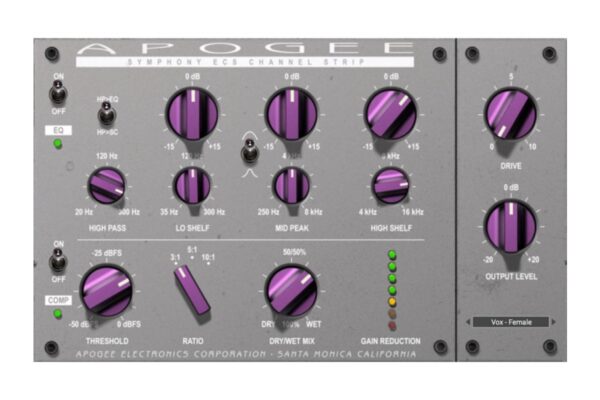Click the High Pass frequency knob
600x400 pixels.
tap(107, 186)
